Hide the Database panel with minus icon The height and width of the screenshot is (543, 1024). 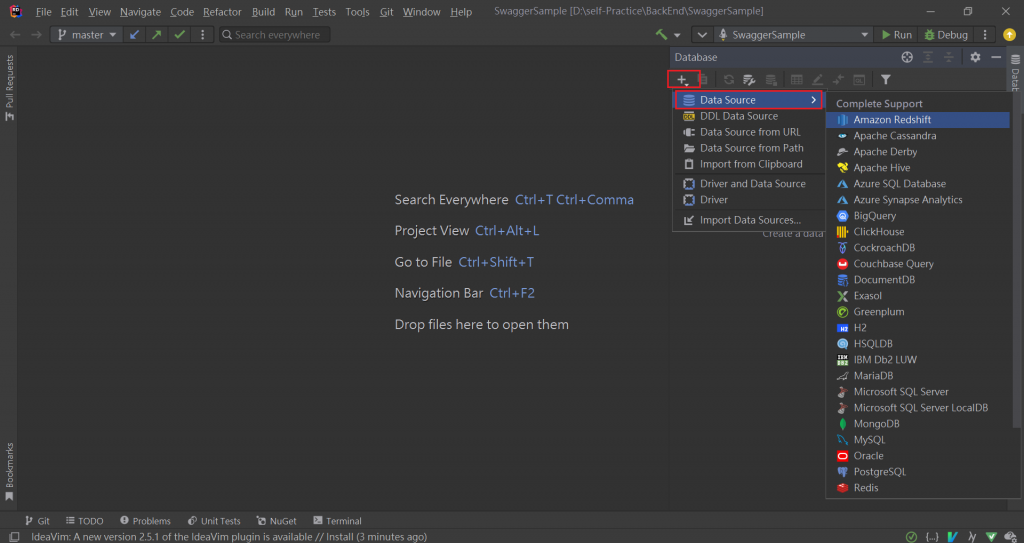[996, 58]
